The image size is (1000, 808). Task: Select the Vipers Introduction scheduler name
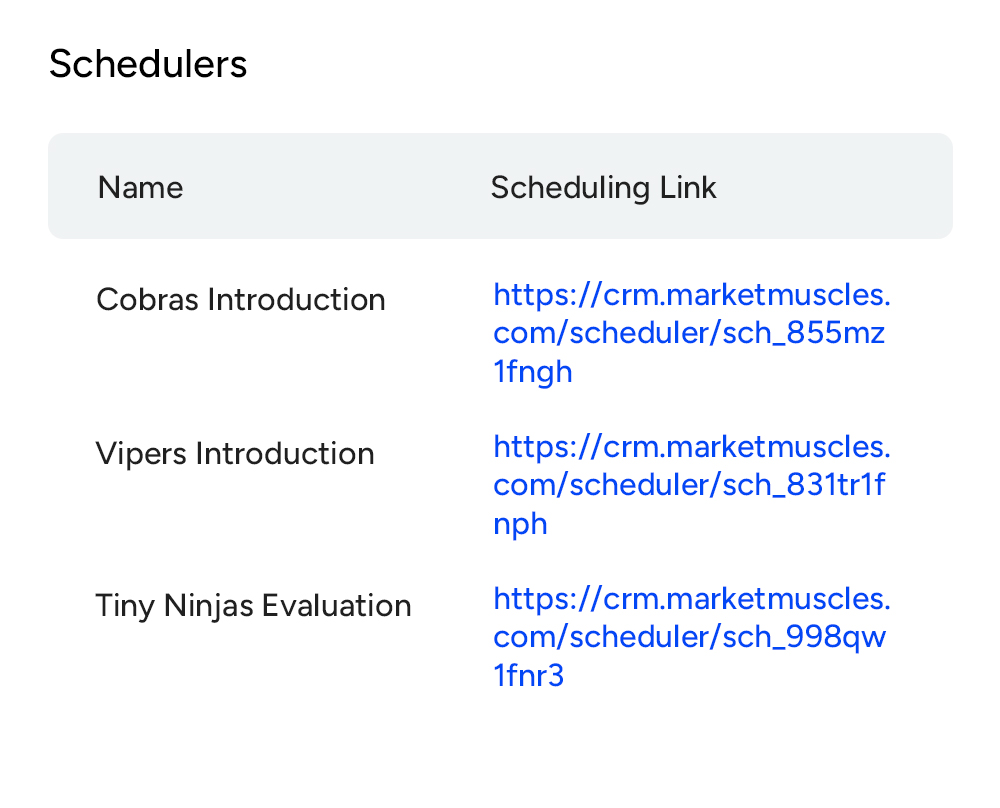coord(235,454)
